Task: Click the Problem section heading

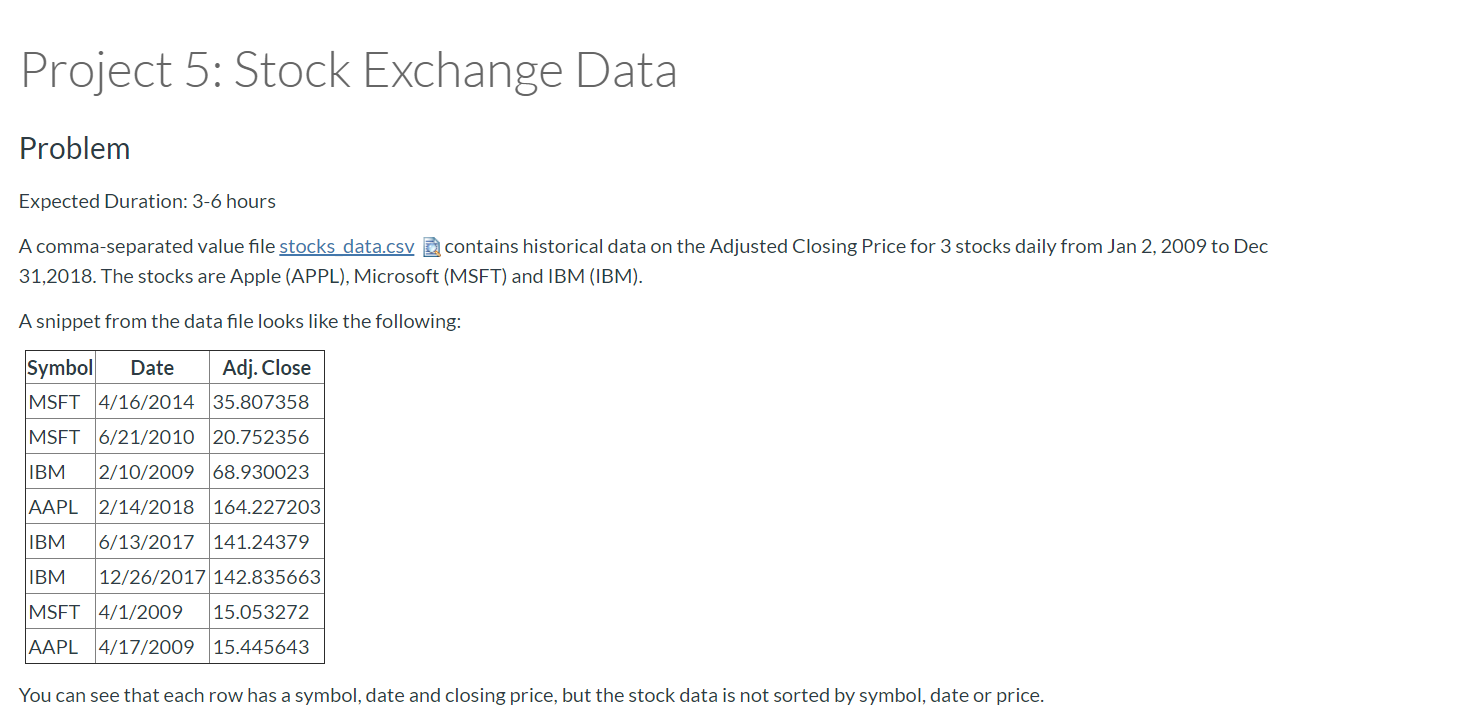Action: (75, 148)
